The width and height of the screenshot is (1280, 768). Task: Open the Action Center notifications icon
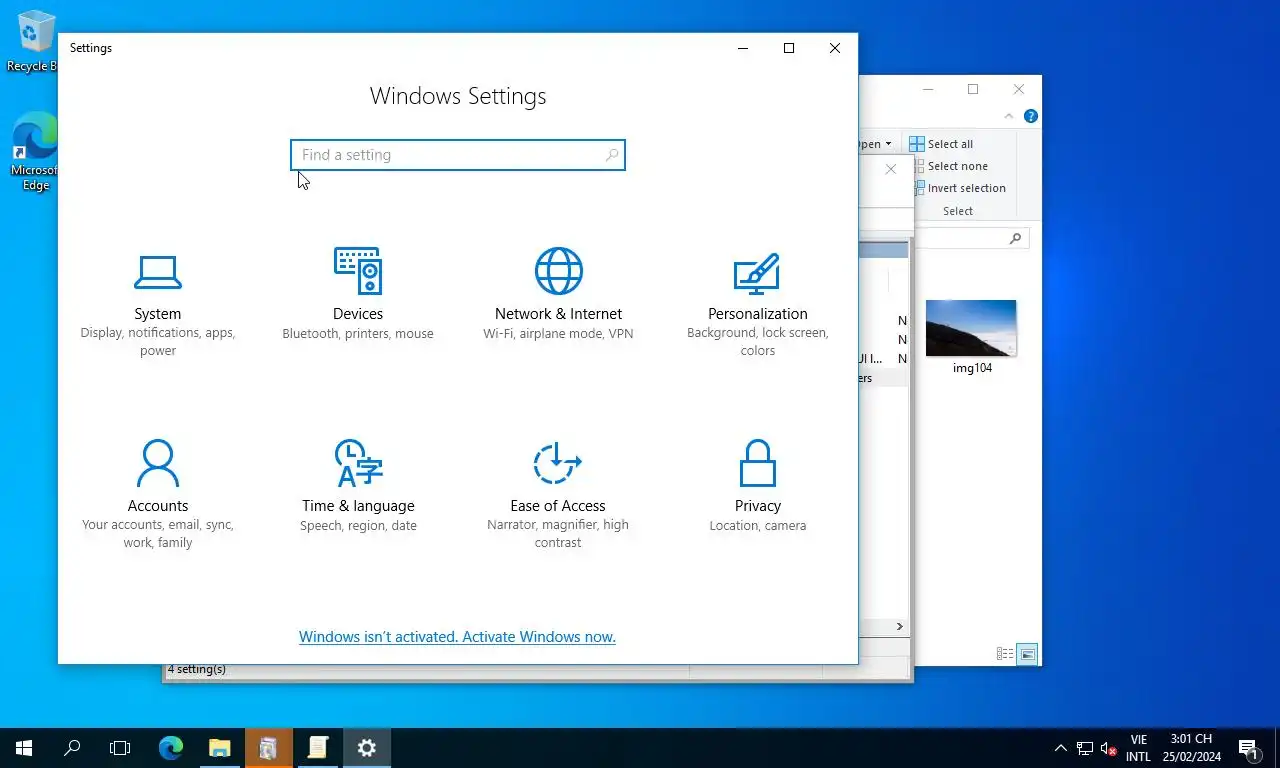(x=1250, y=748)
